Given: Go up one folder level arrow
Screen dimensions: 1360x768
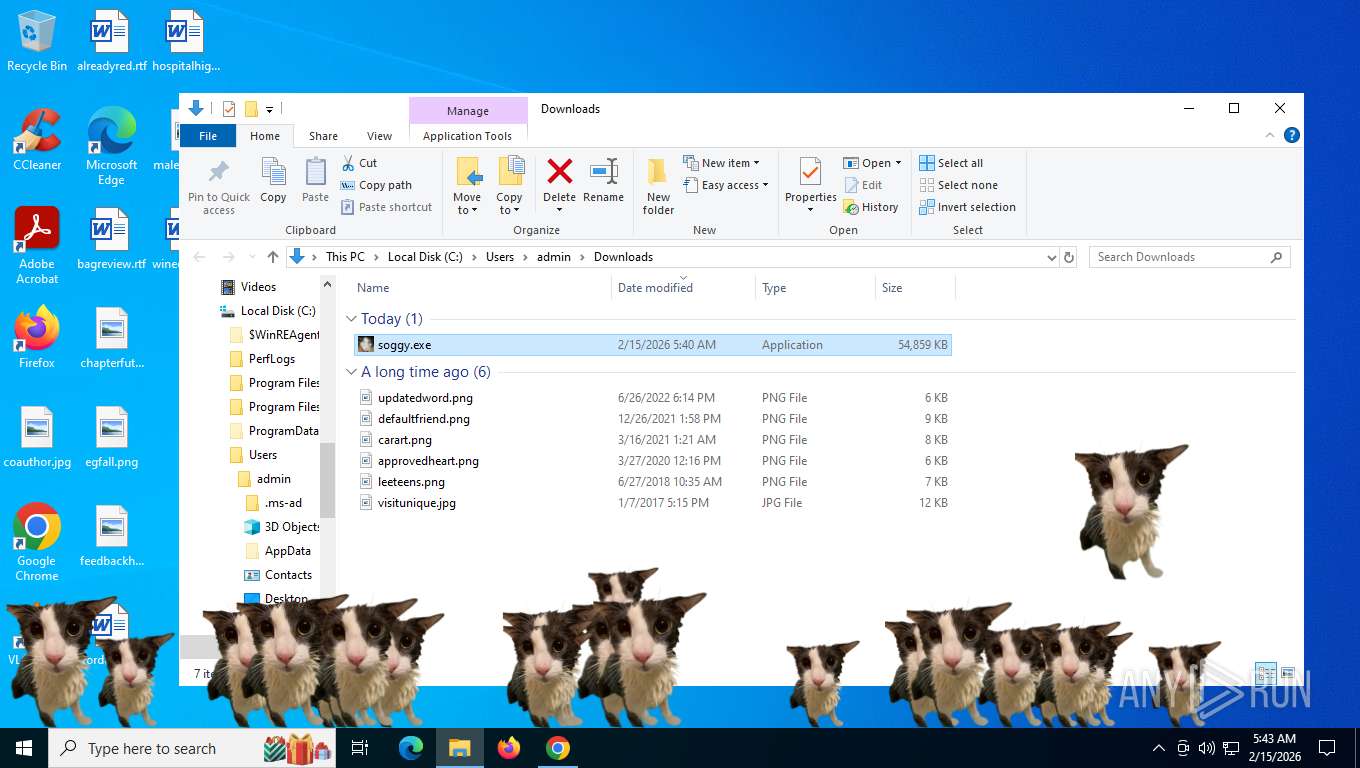Looking at the screenshot, I should 273,257.
